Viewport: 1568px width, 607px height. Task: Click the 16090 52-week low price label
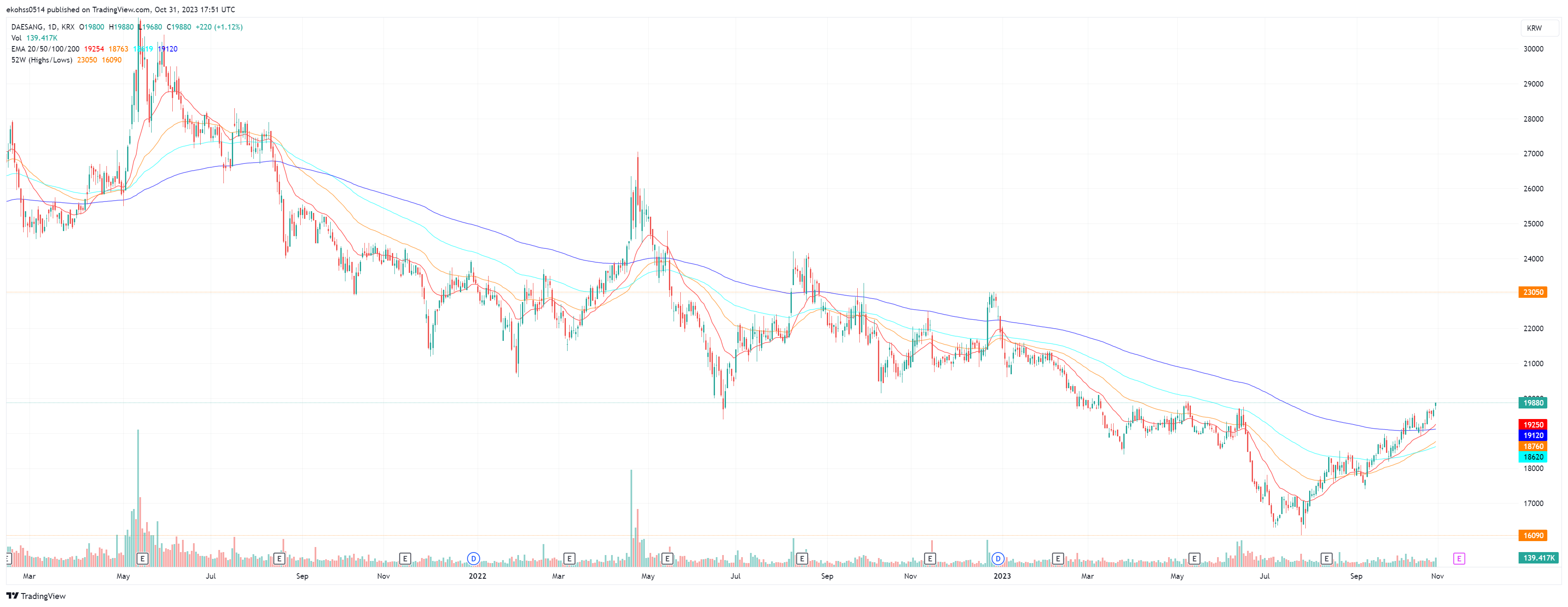(x=1533, y=536)
